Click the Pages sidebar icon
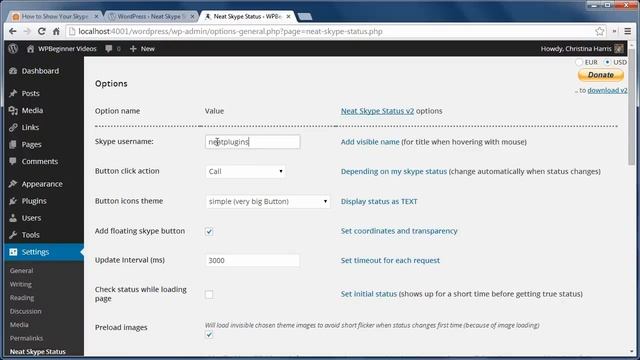This screenshot has width=640, height=360. tap(13, 144)
